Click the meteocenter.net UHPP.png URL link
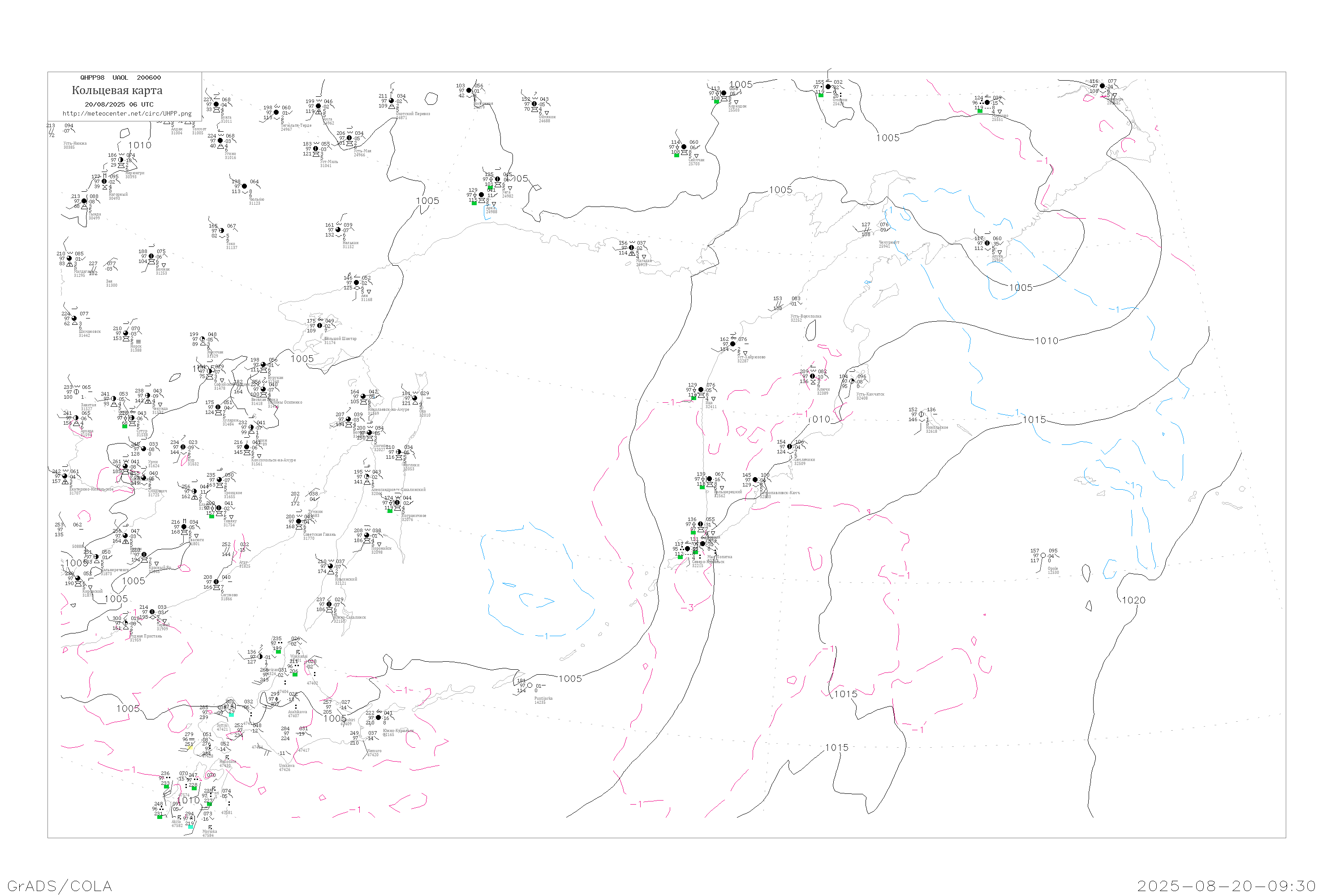The image size is (1344, 896). [126, 114]
